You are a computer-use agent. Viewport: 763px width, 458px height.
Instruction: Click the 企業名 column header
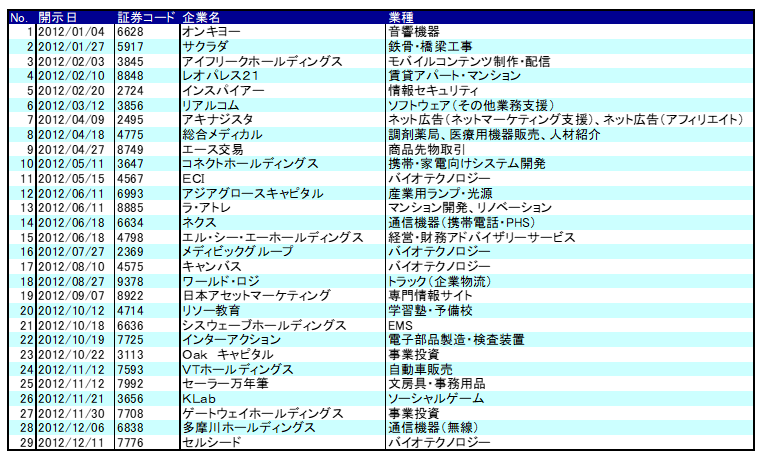point(201,18)
